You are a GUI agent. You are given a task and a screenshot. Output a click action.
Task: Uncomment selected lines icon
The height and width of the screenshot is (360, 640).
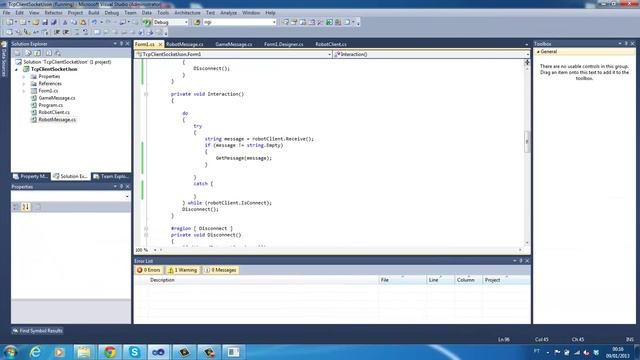pos(85,32)
